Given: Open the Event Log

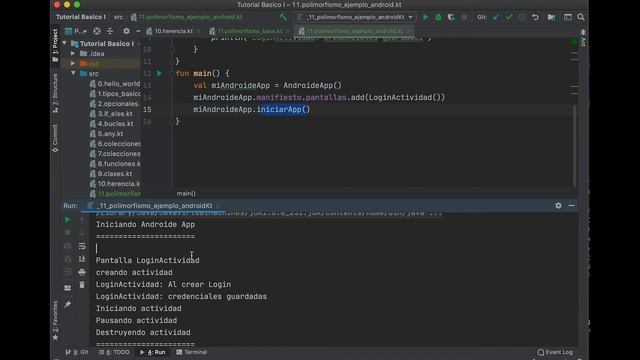Looking at the screenshot, I should point(555,352).
